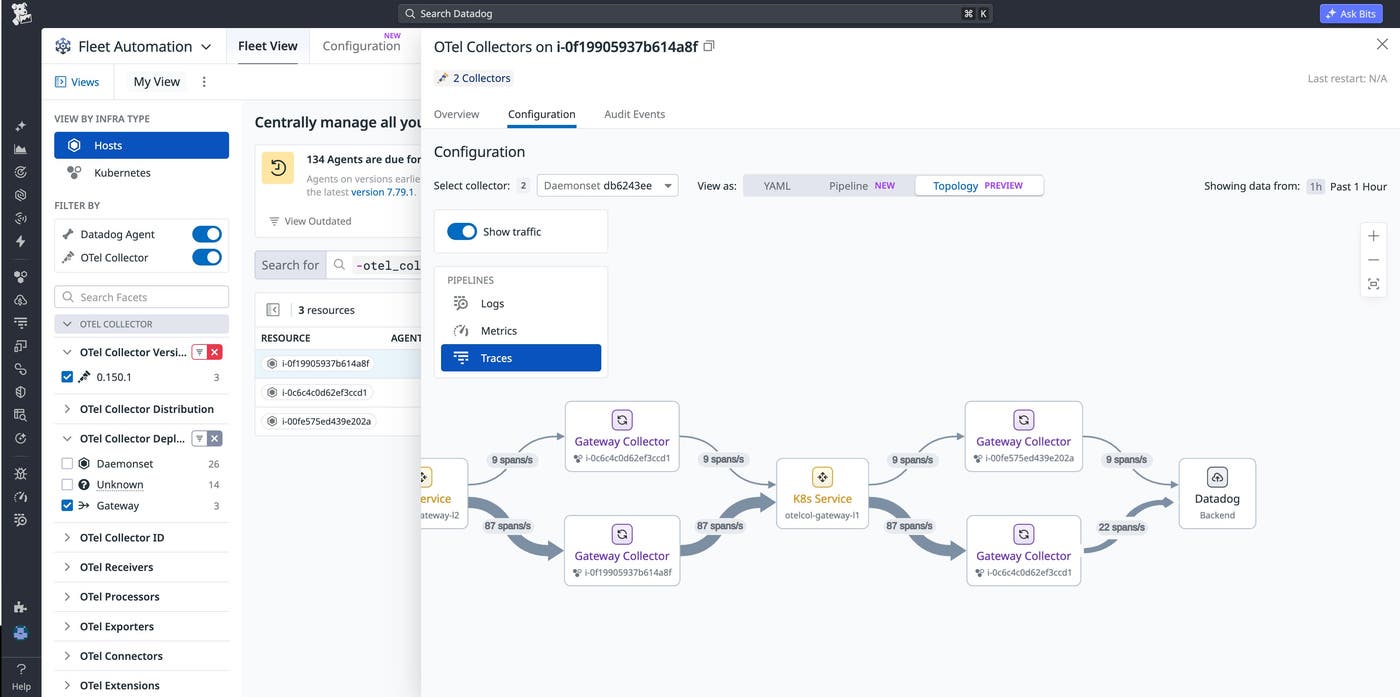Open the Configuration tab in Fleet Automation
Viewport: 1400px width, 697px height.
pos(361,46)
